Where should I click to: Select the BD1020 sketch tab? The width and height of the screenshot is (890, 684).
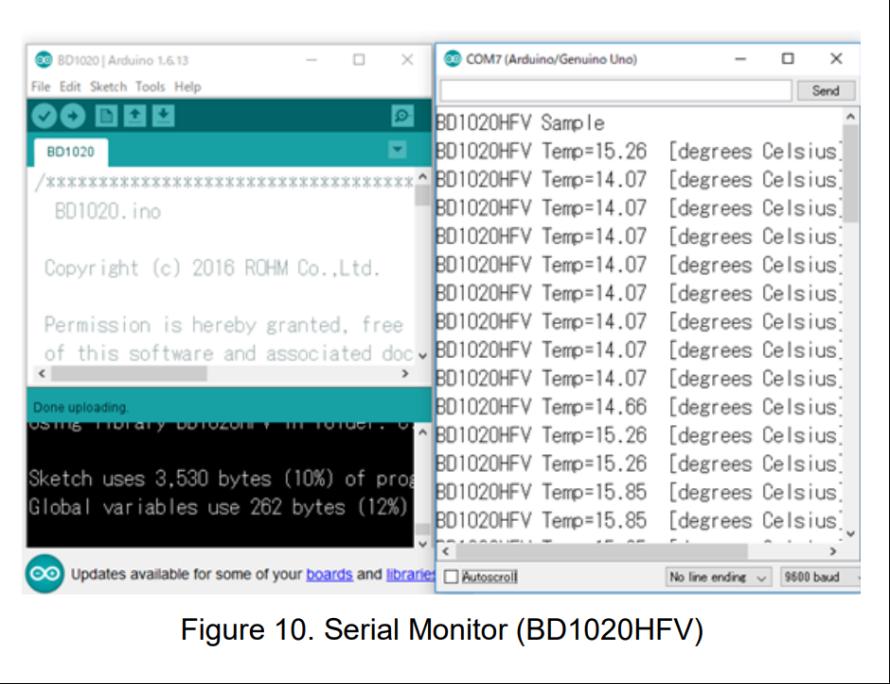point(70,152)
